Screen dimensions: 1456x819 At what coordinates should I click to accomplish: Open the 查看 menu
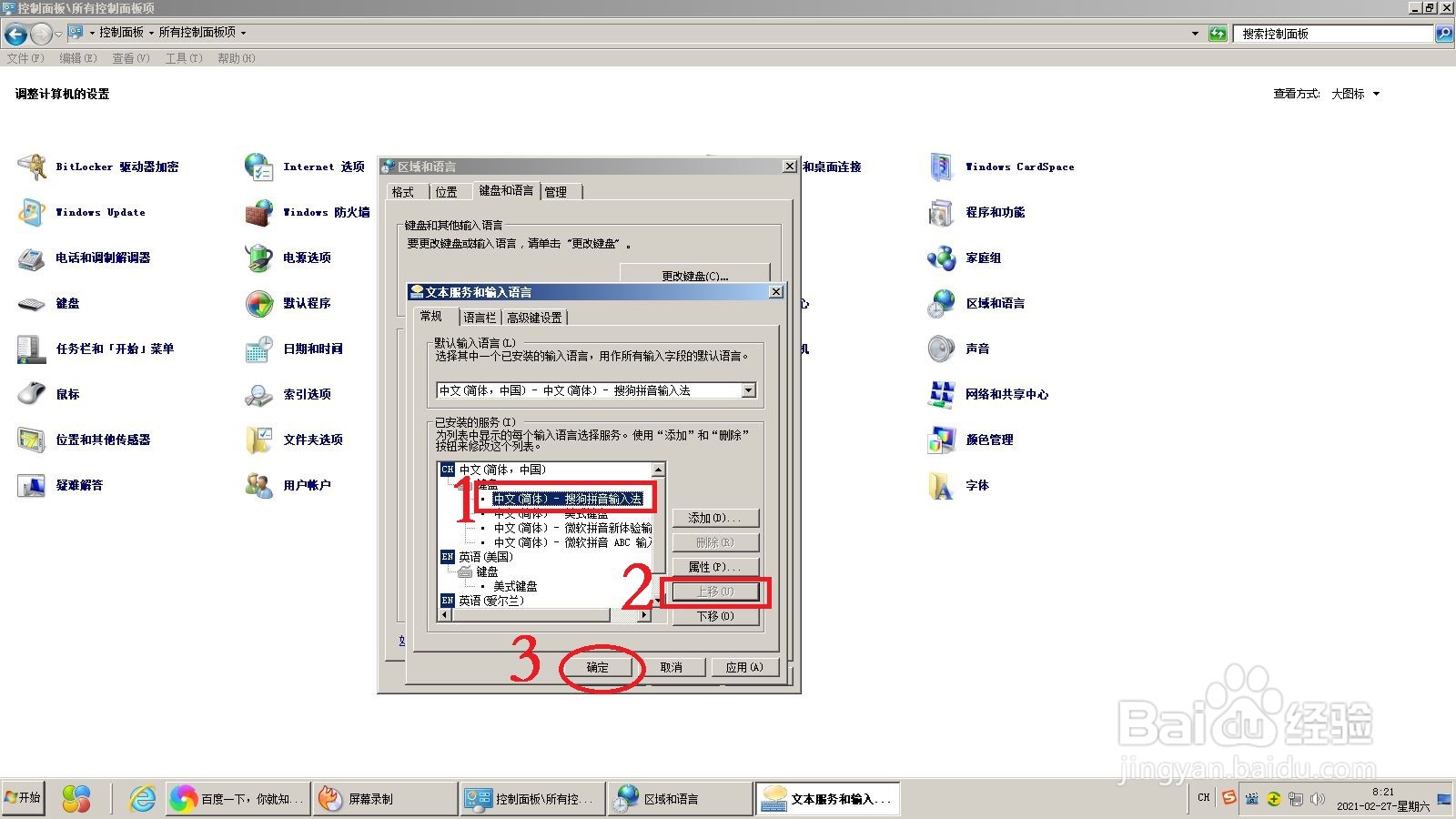130,57
